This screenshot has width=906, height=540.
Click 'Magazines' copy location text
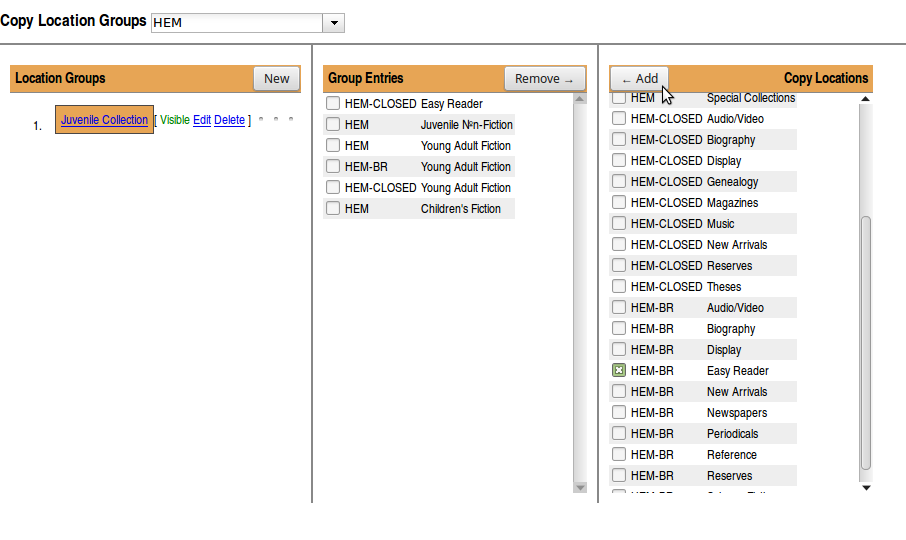(x=732, y=203)
